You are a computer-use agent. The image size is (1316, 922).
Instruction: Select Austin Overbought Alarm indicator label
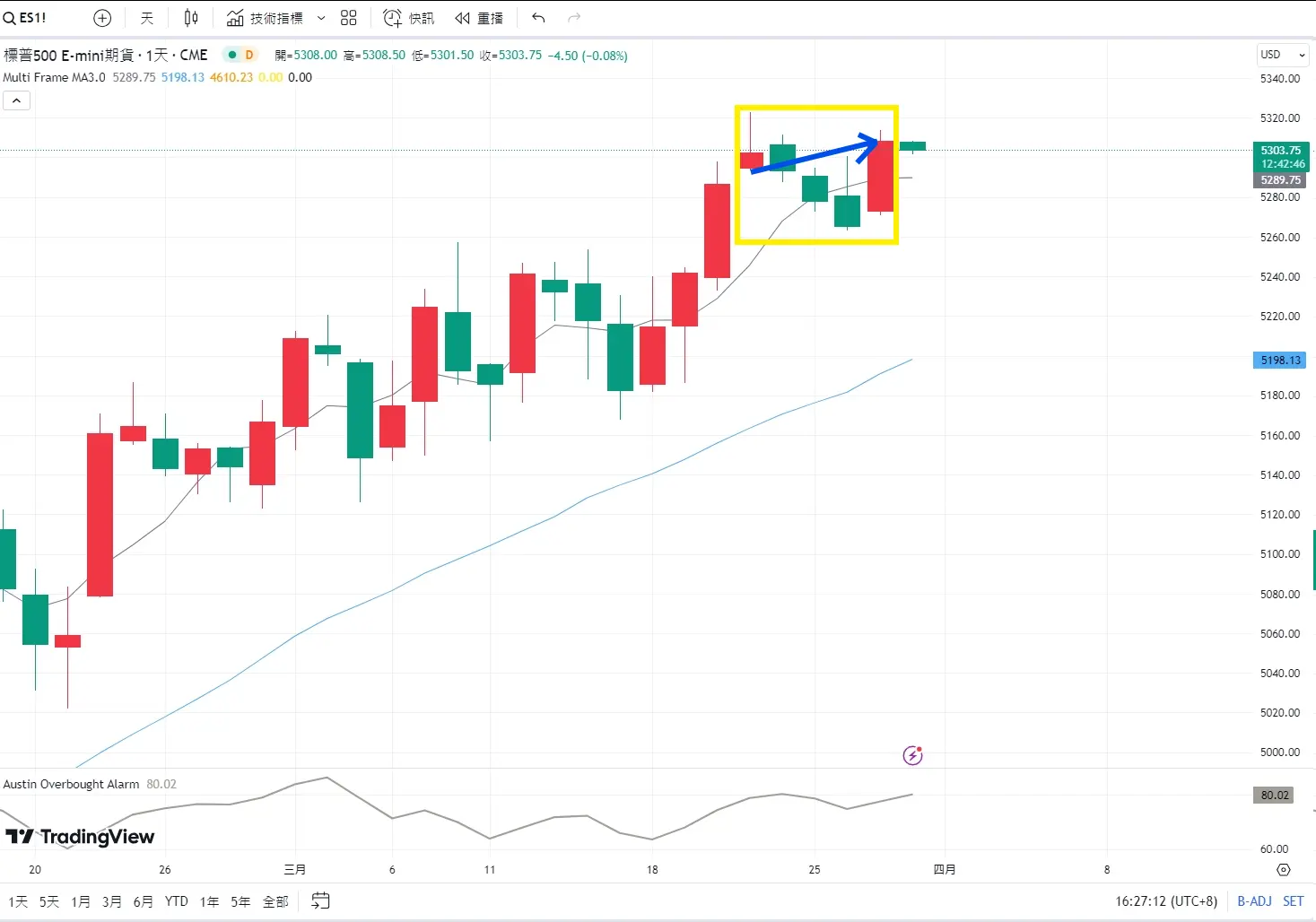71,784
